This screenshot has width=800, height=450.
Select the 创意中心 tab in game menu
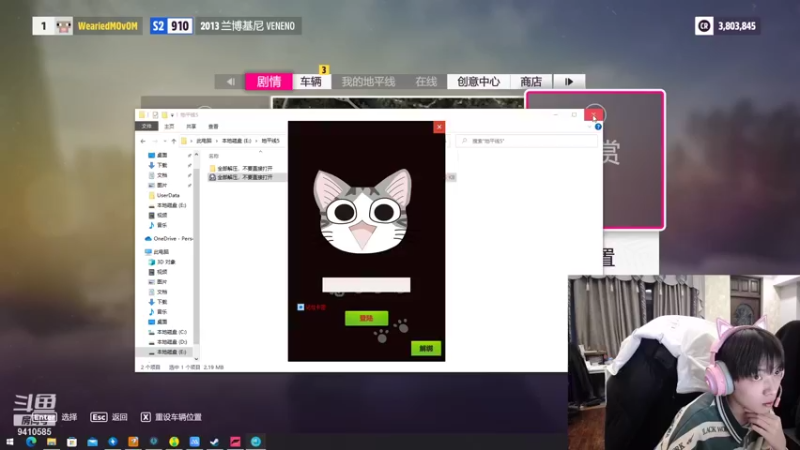pyautogui.click(x=479, y=82)
